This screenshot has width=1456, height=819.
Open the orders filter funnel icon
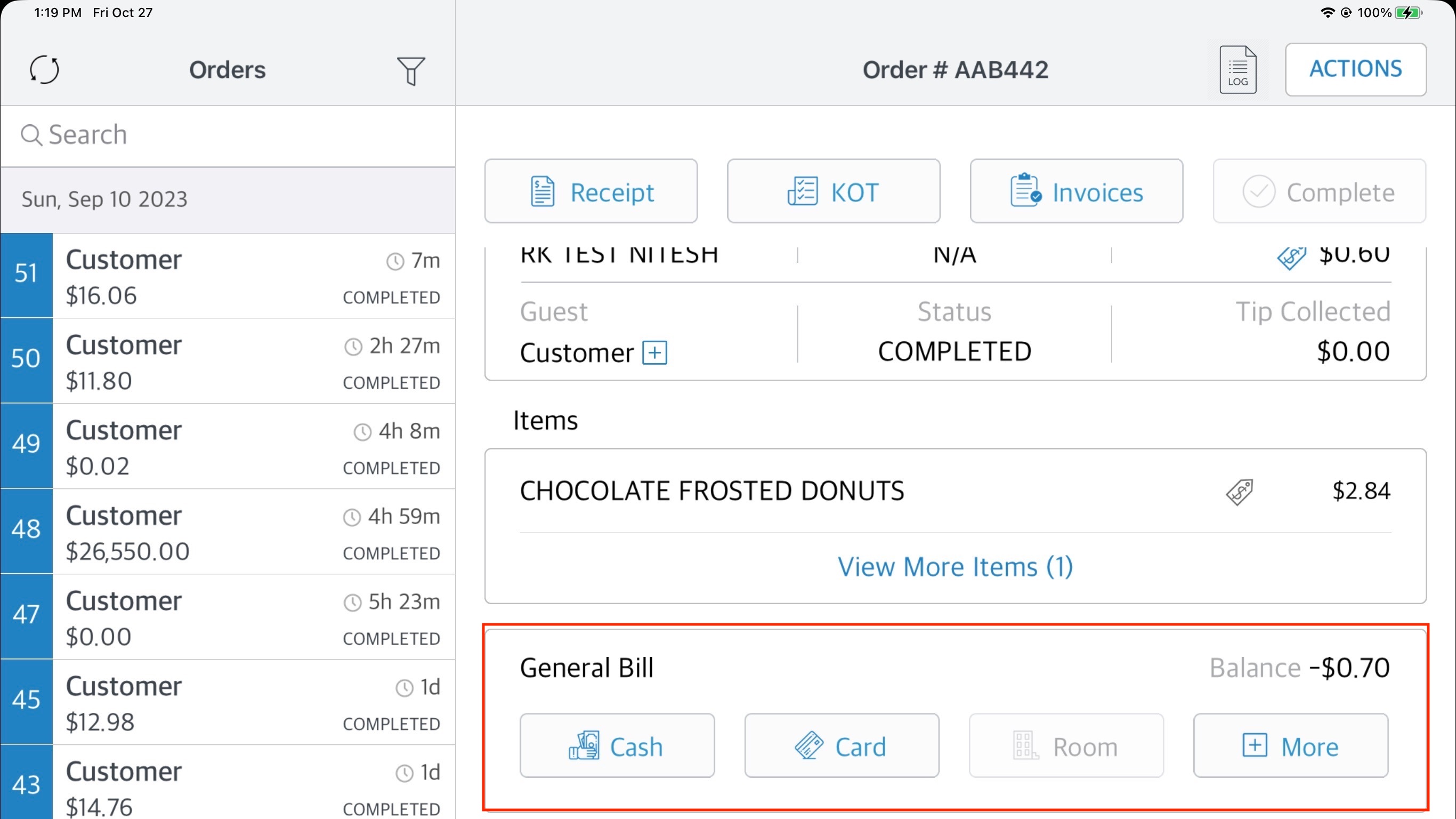point(411,71)
